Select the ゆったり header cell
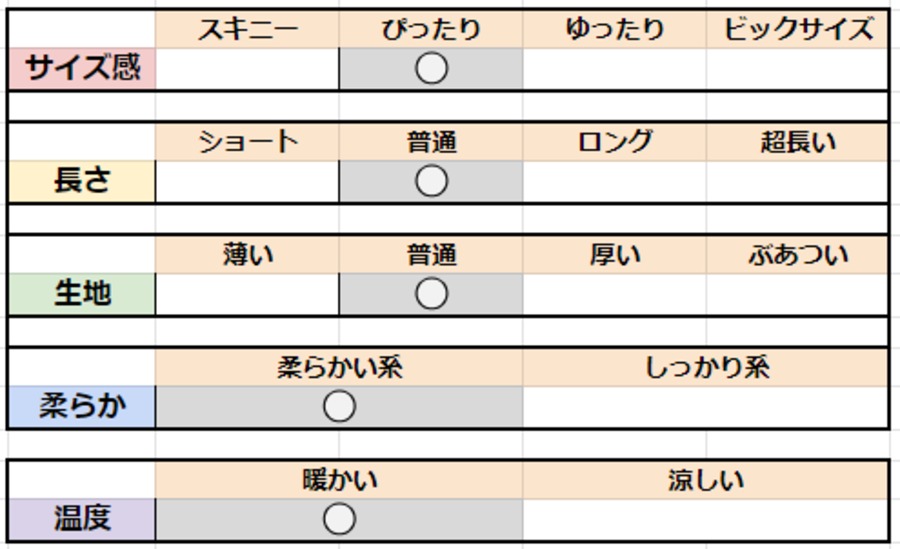This screenshot has width=900, height=549. 614,29
